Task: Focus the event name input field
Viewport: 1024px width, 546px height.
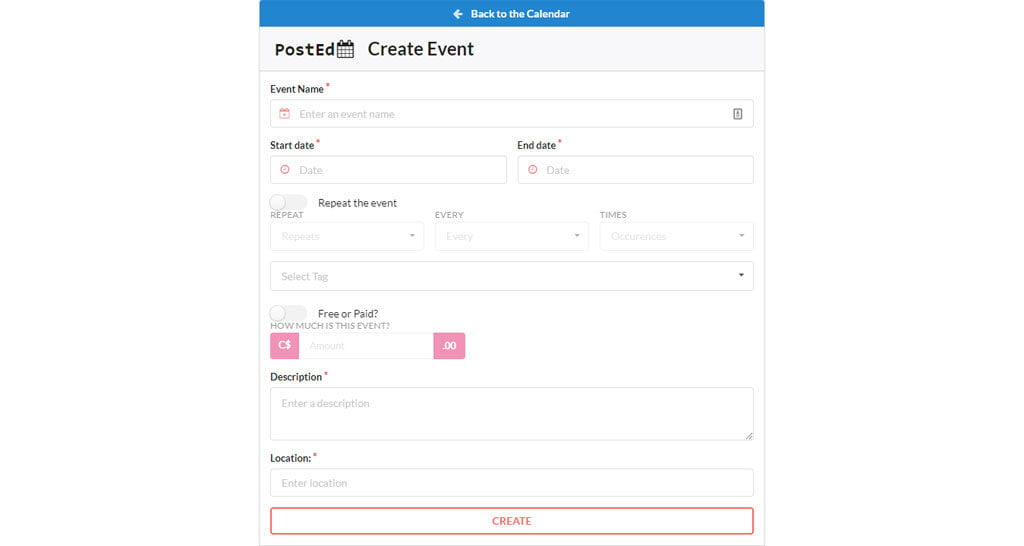Action: (510, 114)
